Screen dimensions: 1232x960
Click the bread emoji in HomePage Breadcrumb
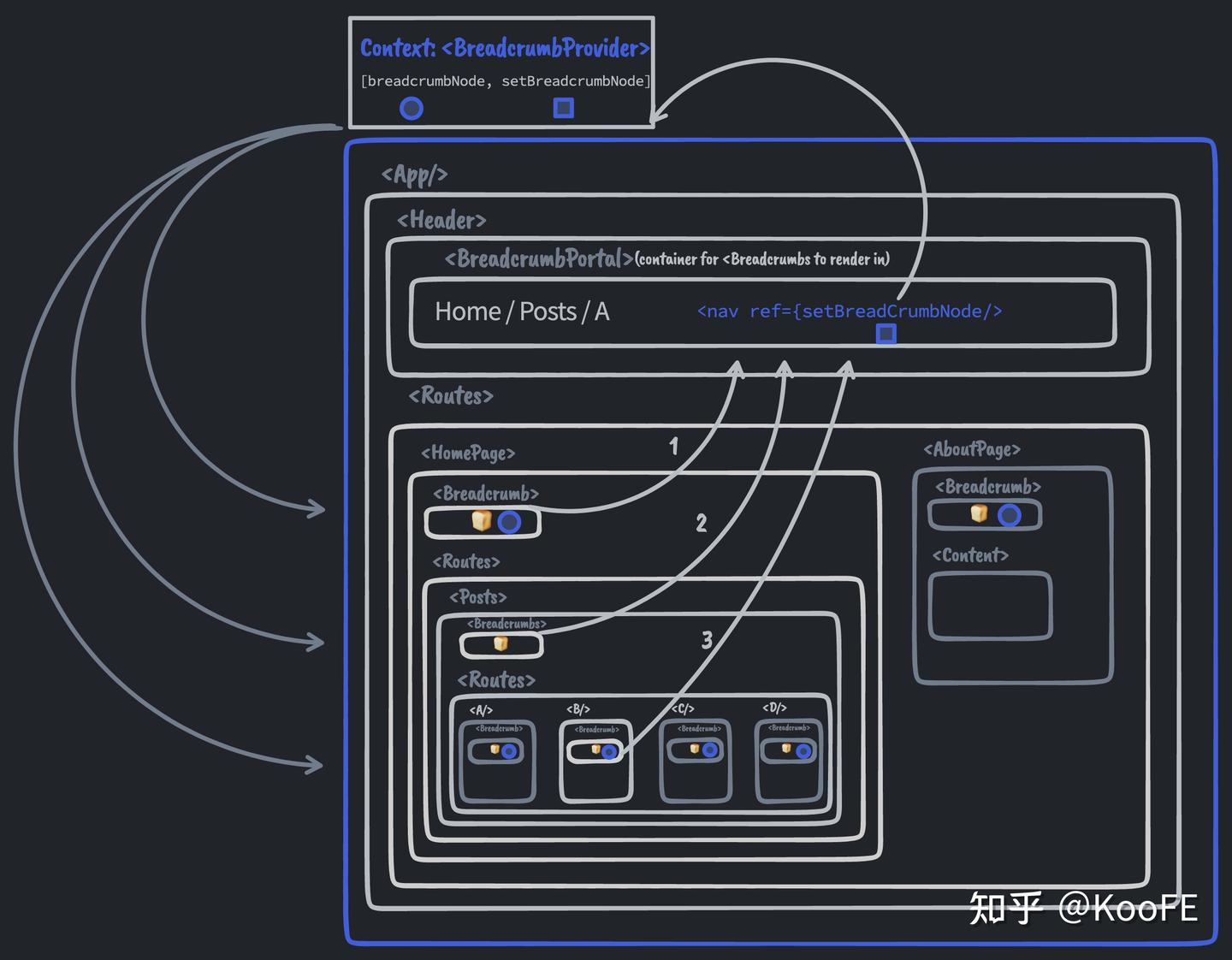[482, 520]
